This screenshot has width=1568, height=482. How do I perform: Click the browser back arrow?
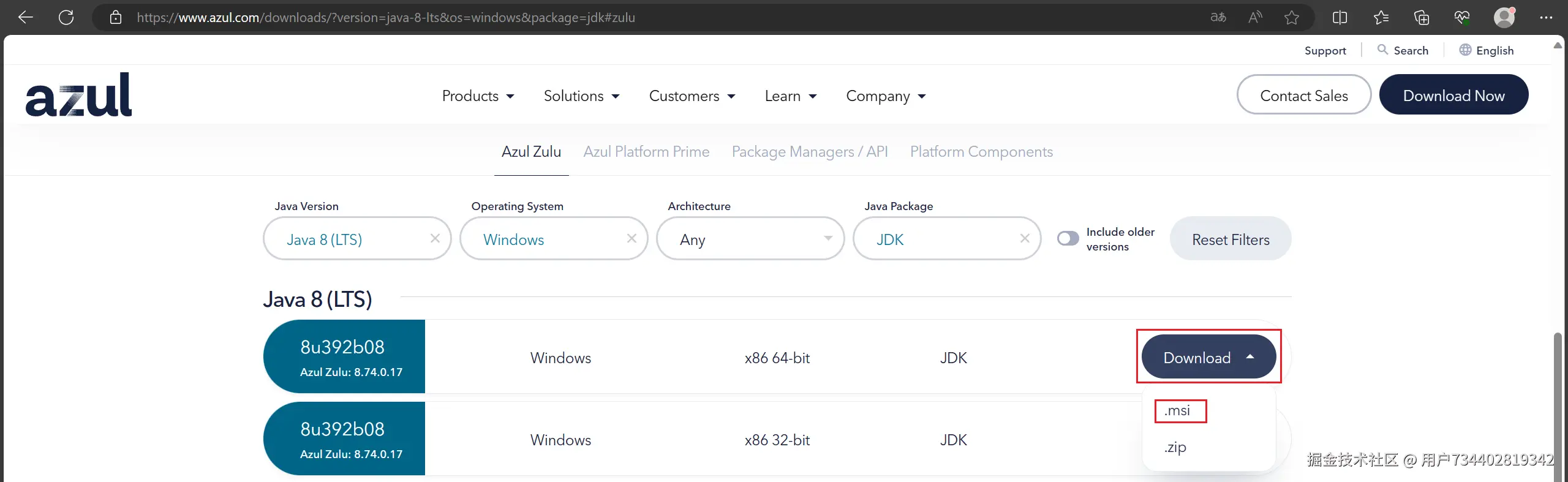coord(26,17)
